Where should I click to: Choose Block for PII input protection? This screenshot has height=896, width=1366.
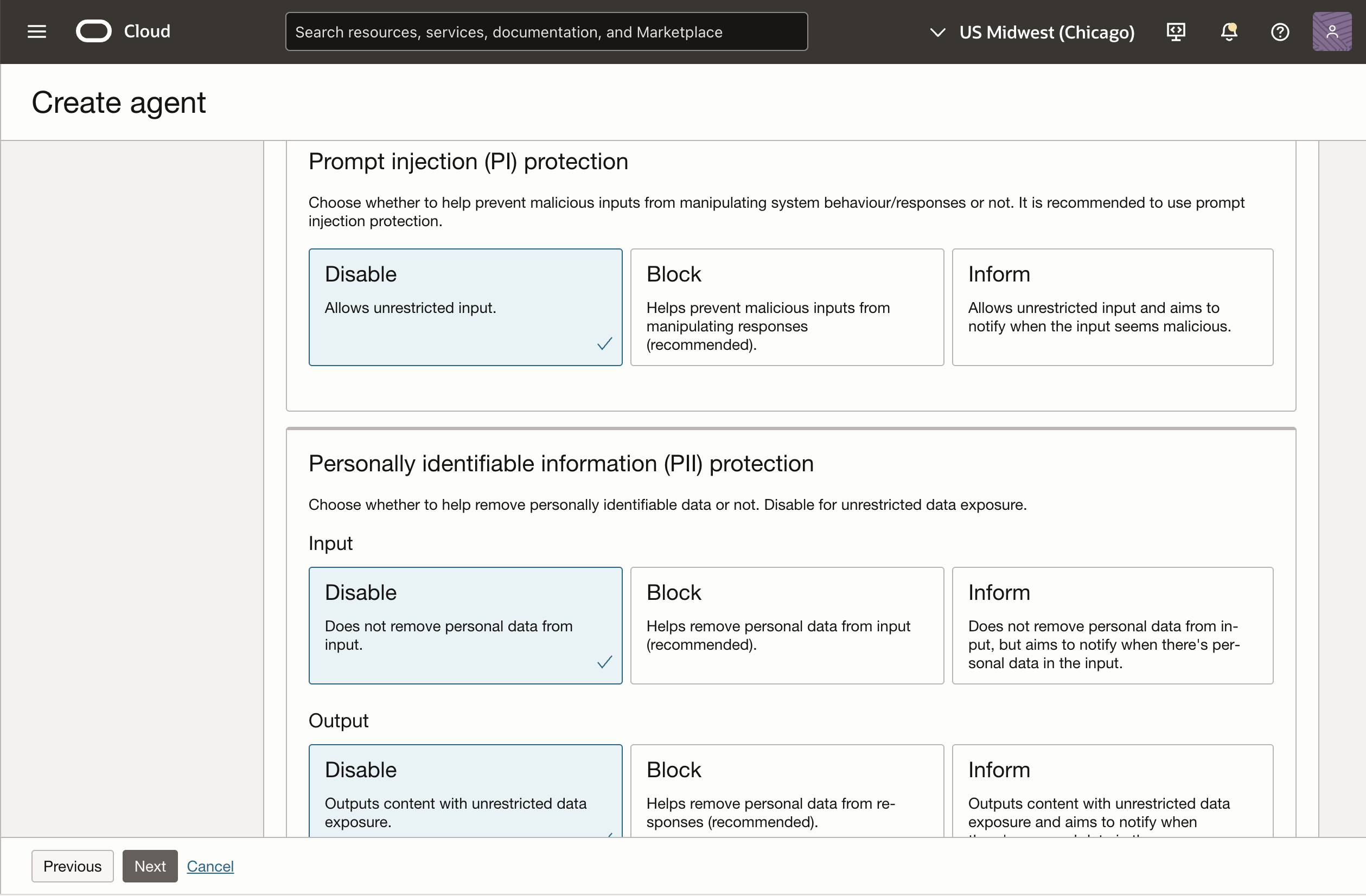click(x=786, y=625)
